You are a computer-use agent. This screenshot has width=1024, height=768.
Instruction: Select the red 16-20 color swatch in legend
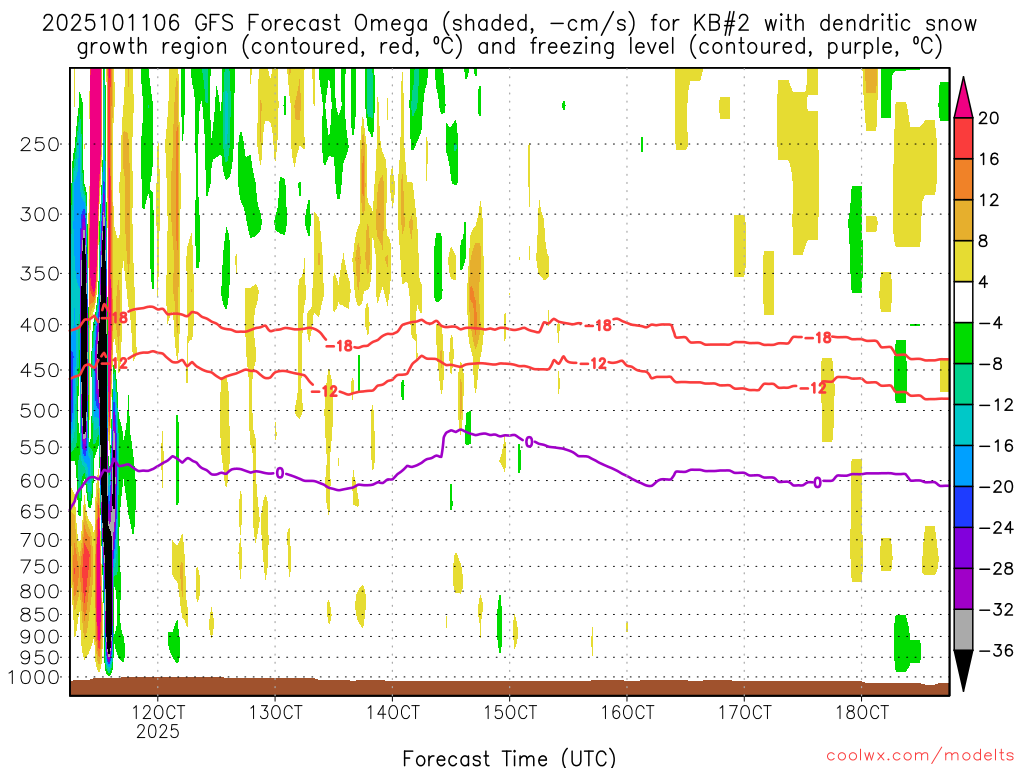(x=963, y=138)
